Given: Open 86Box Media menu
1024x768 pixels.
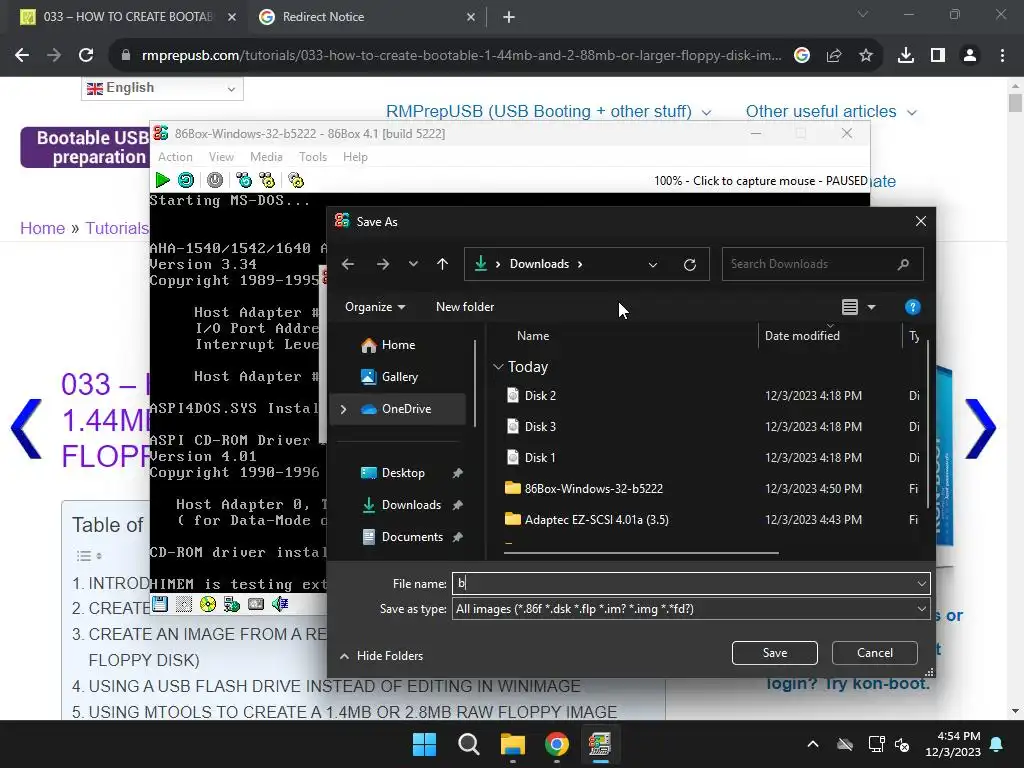Looking at the screenshot, I should (266, 157).
